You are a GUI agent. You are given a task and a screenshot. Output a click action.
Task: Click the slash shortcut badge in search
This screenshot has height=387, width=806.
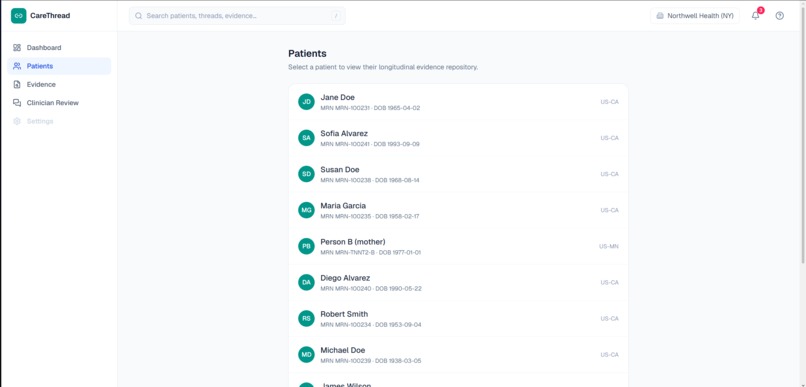(336, 16)
